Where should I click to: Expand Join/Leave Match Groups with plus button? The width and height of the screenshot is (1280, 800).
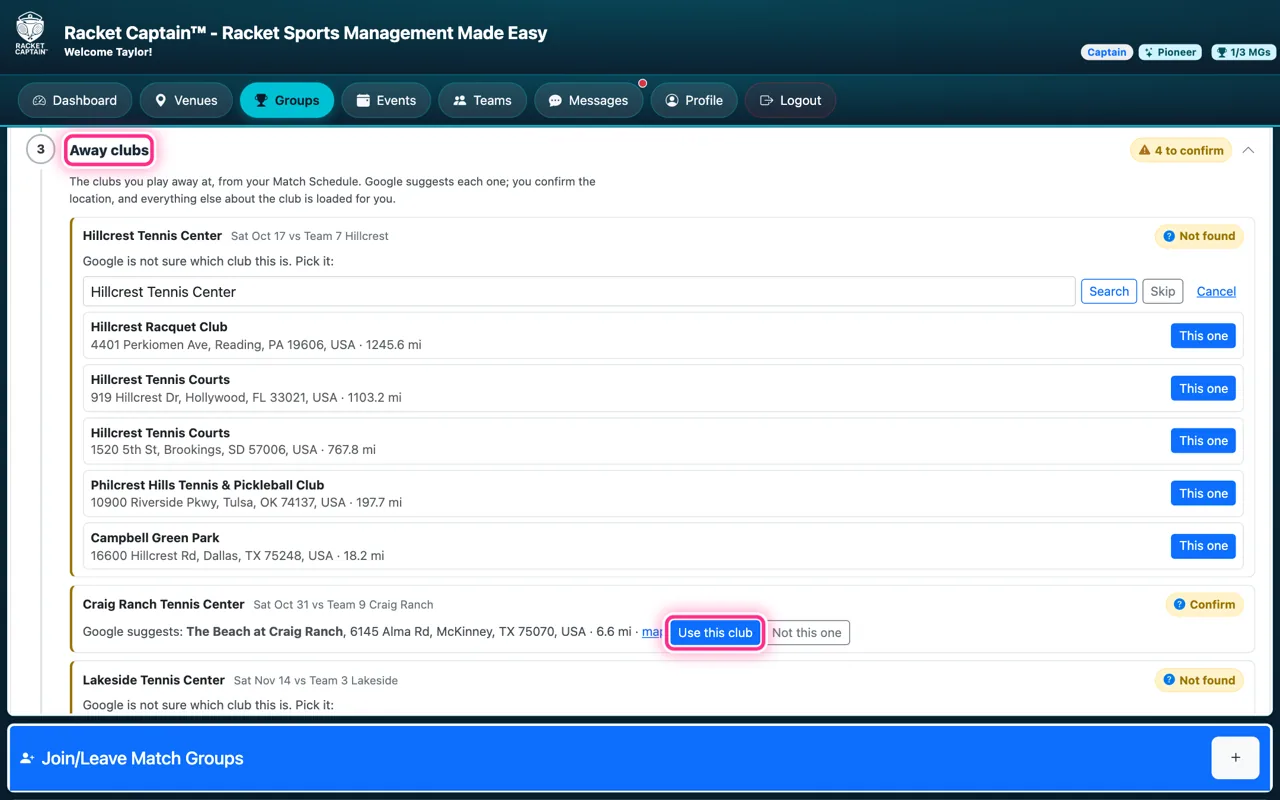(1235, 758)
